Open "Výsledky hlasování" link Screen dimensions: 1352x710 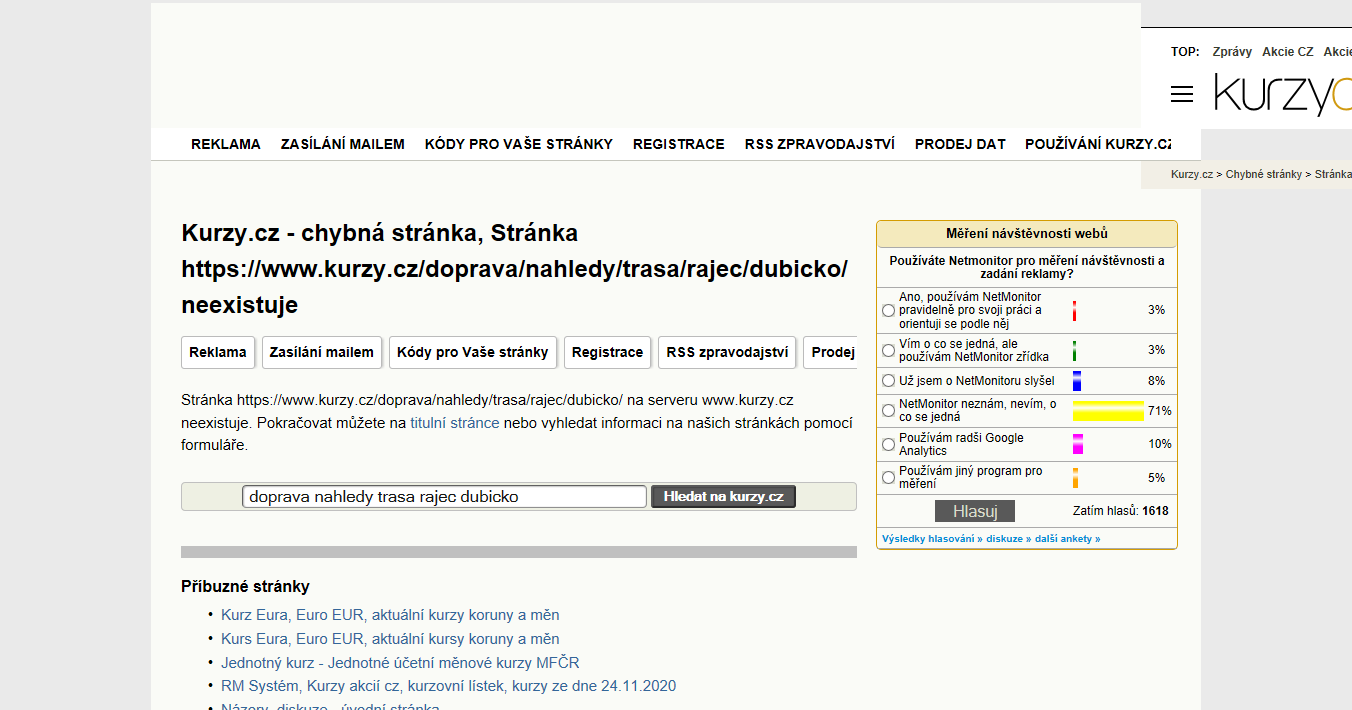930,539
